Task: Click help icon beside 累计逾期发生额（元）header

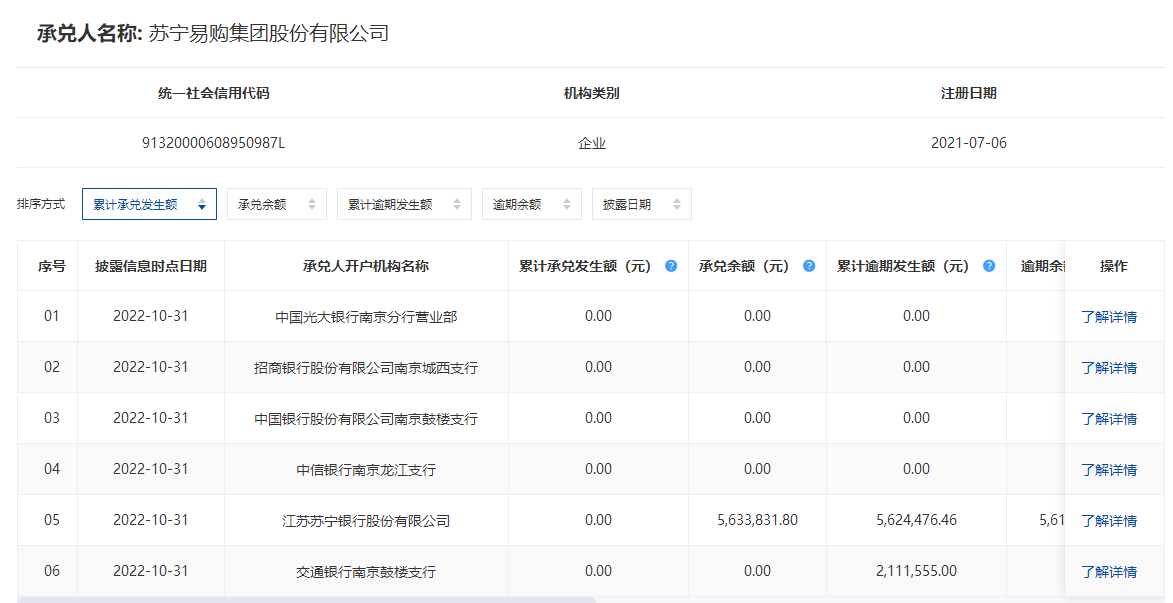Action: (x=989, y=266)
